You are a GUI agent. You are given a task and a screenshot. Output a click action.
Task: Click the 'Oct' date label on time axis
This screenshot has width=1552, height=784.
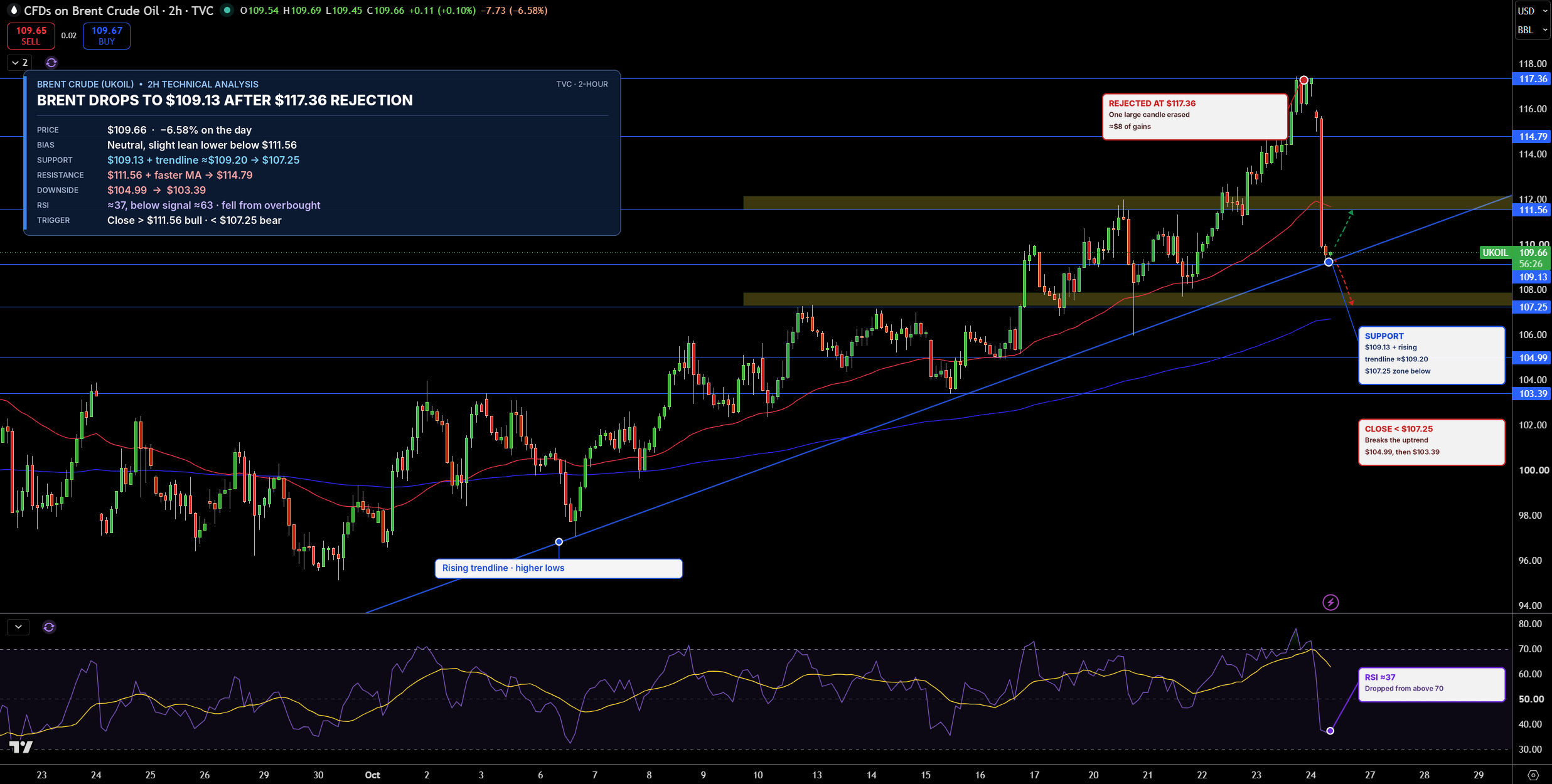coord(373,775)
